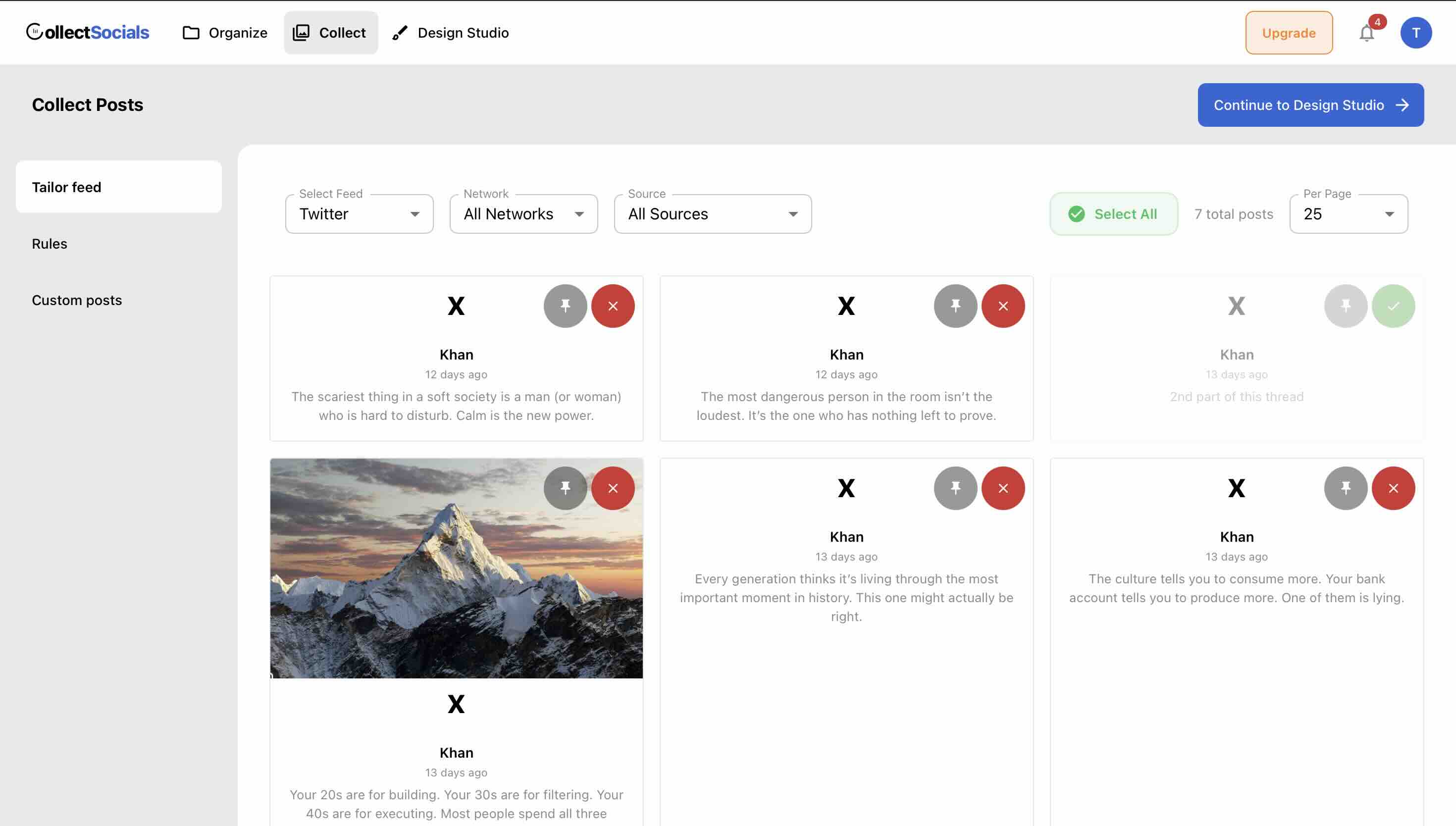Pin the 'most dangerous person in the room' post

pos(955,306)
